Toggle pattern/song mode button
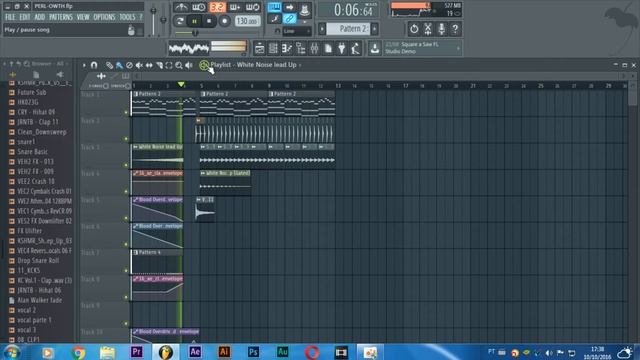 tap(180, 21)
